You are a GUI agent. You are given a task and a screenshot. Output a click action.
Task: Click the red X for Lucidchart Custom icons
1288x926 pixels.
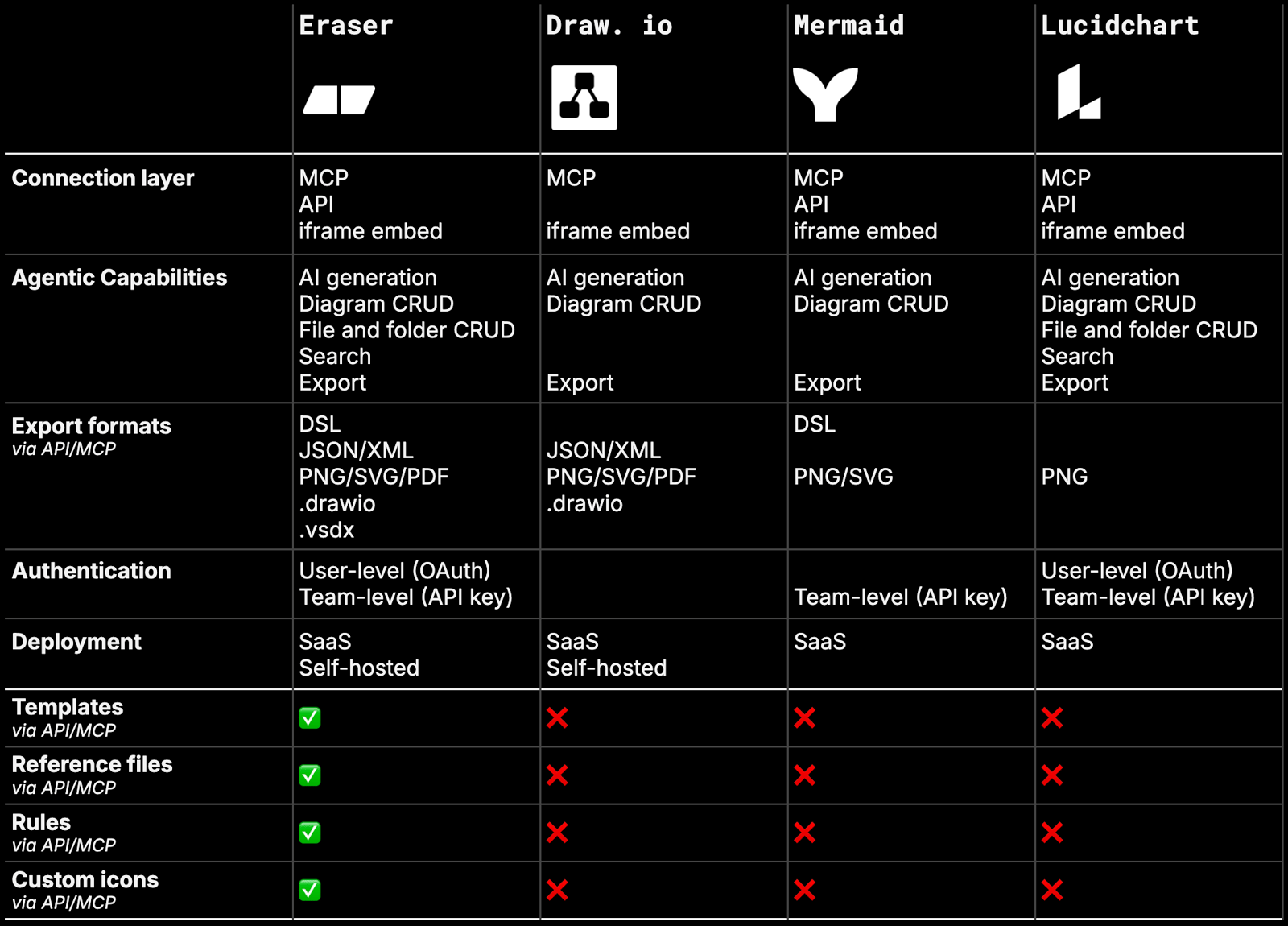(x=1052, y=890)
